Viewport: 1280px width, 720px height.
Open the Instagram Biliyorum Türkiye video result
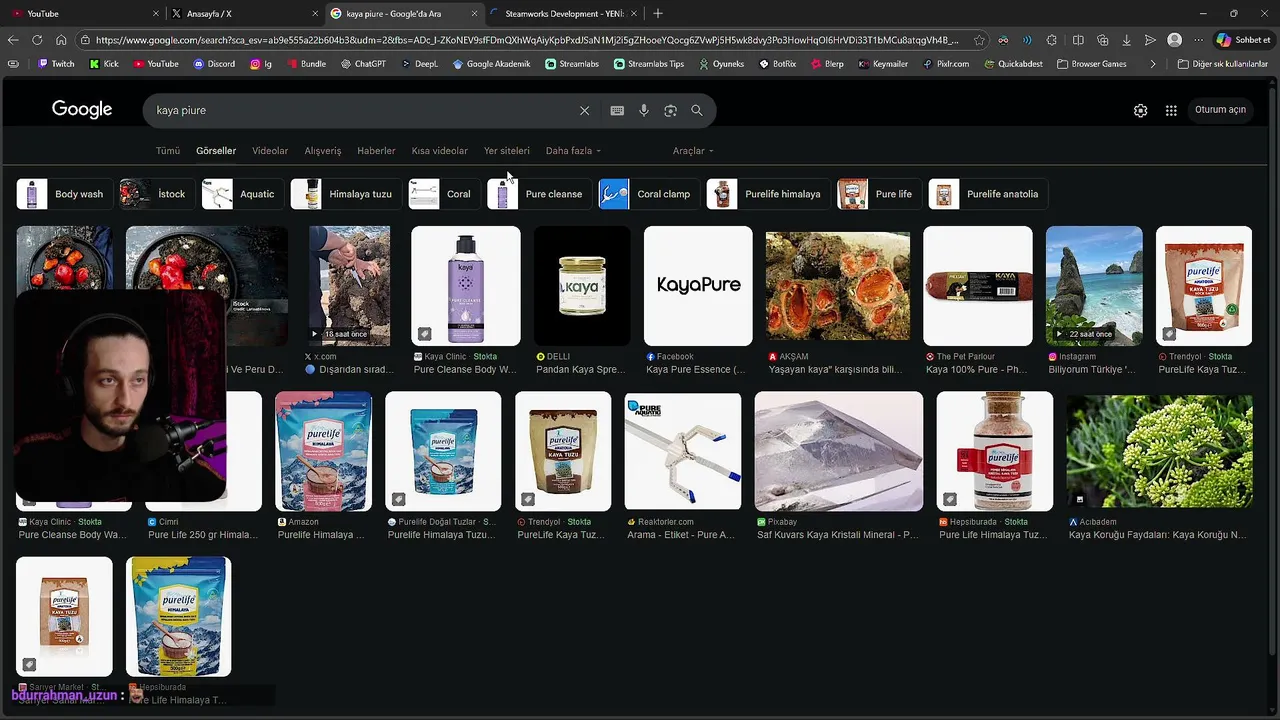click(1094, 286)
